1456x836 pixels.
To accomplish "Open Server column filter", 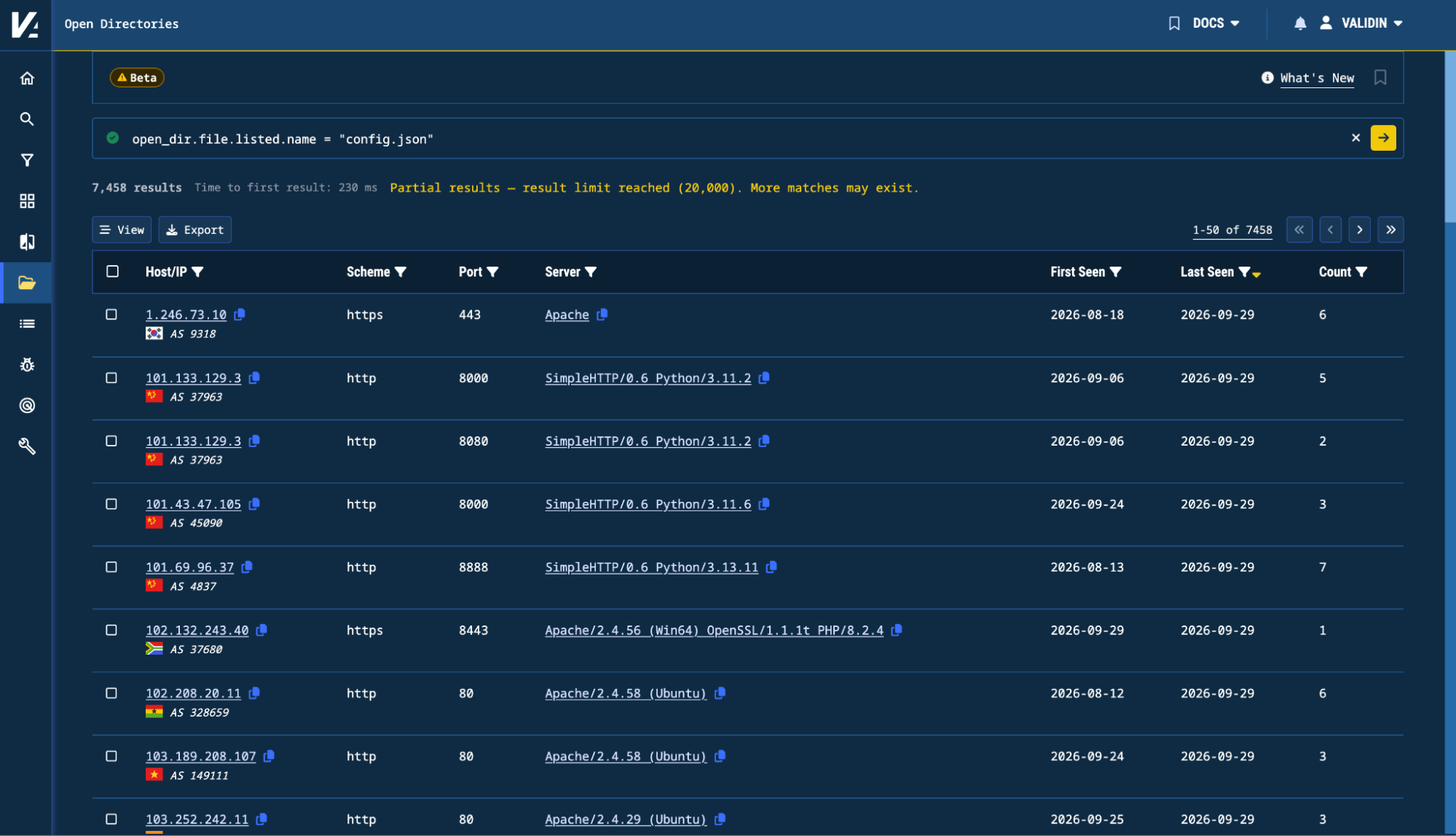I will click(591, 272).
